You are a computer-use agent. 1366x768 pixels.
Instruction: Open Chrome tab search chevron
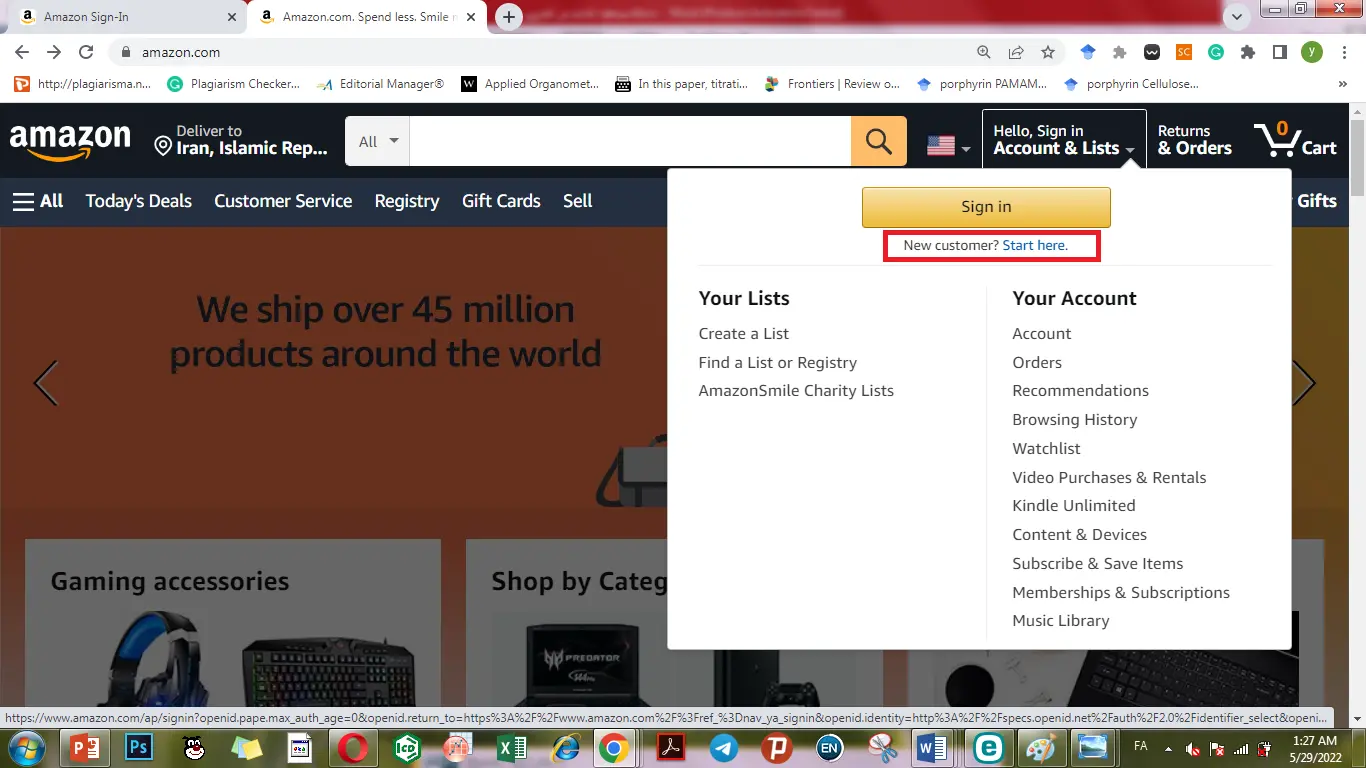tap(1237, 17)
